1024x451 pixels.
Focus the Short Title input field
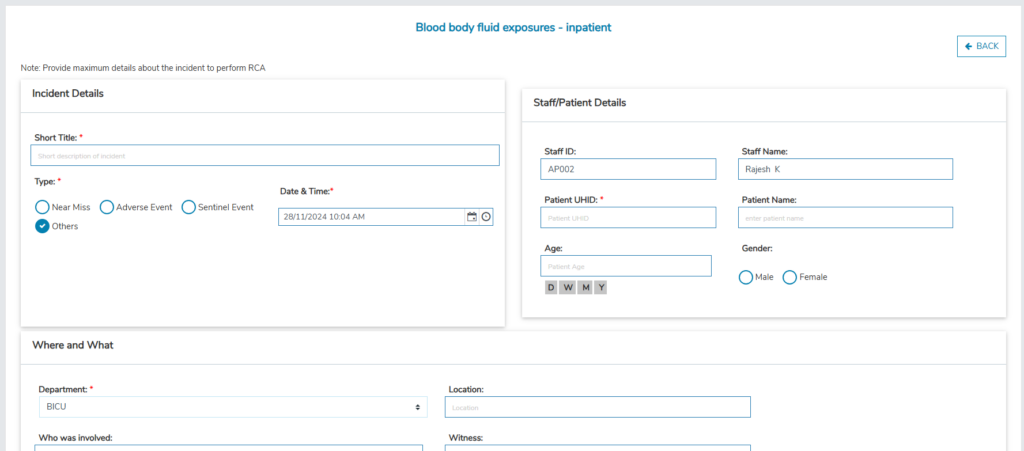264,156
